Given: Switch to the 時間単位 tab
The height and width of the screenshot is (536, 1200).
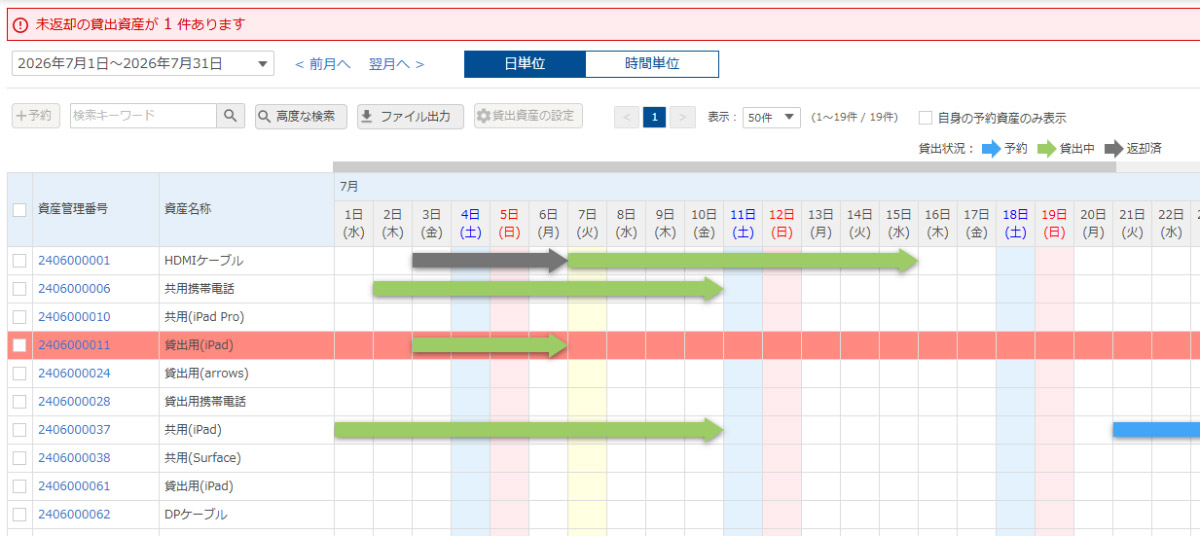Looking at the screenshot, I should (652, 64).
